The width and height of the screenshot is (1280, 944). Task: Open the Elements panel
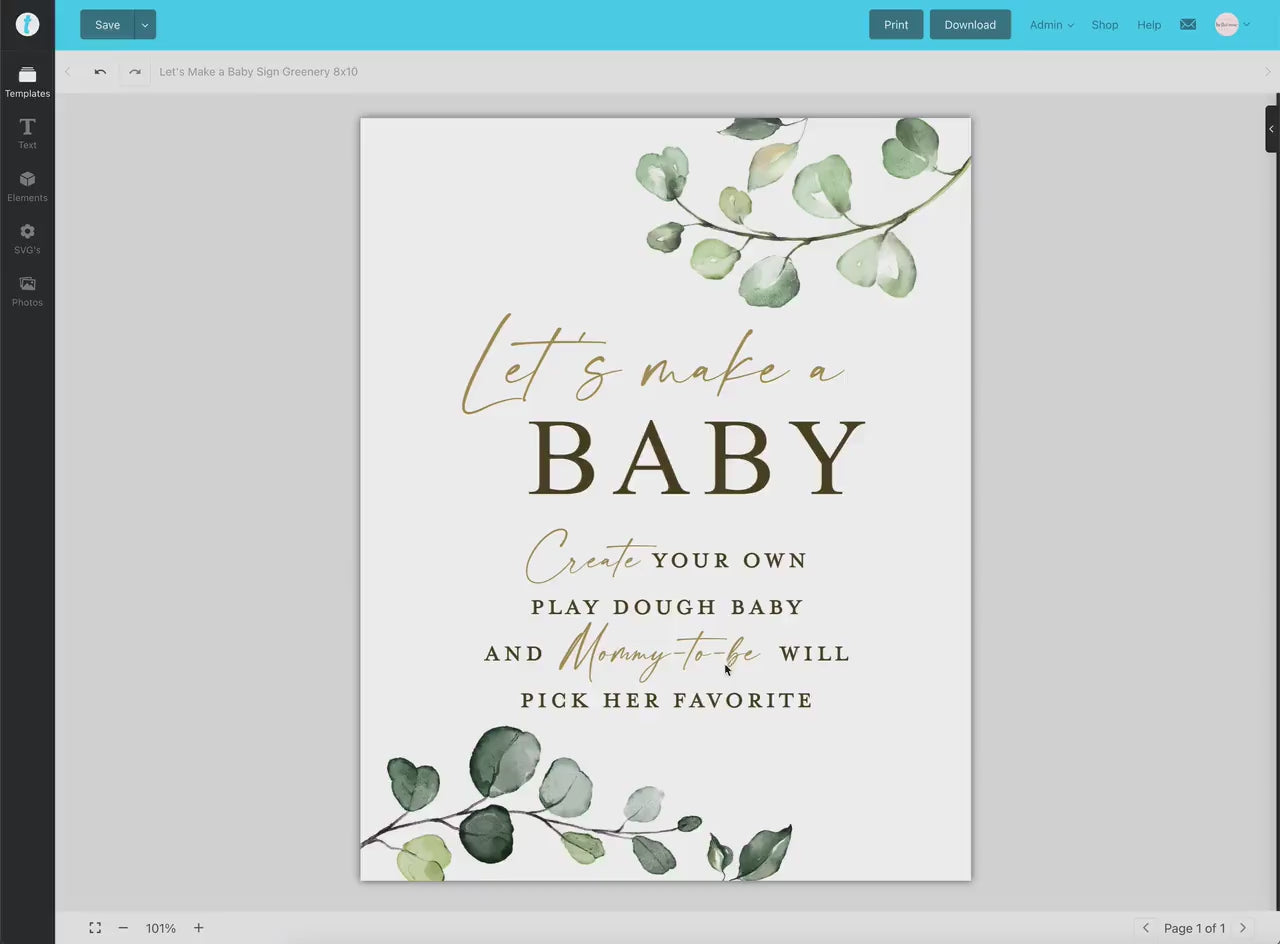click(x=27, y=186)
